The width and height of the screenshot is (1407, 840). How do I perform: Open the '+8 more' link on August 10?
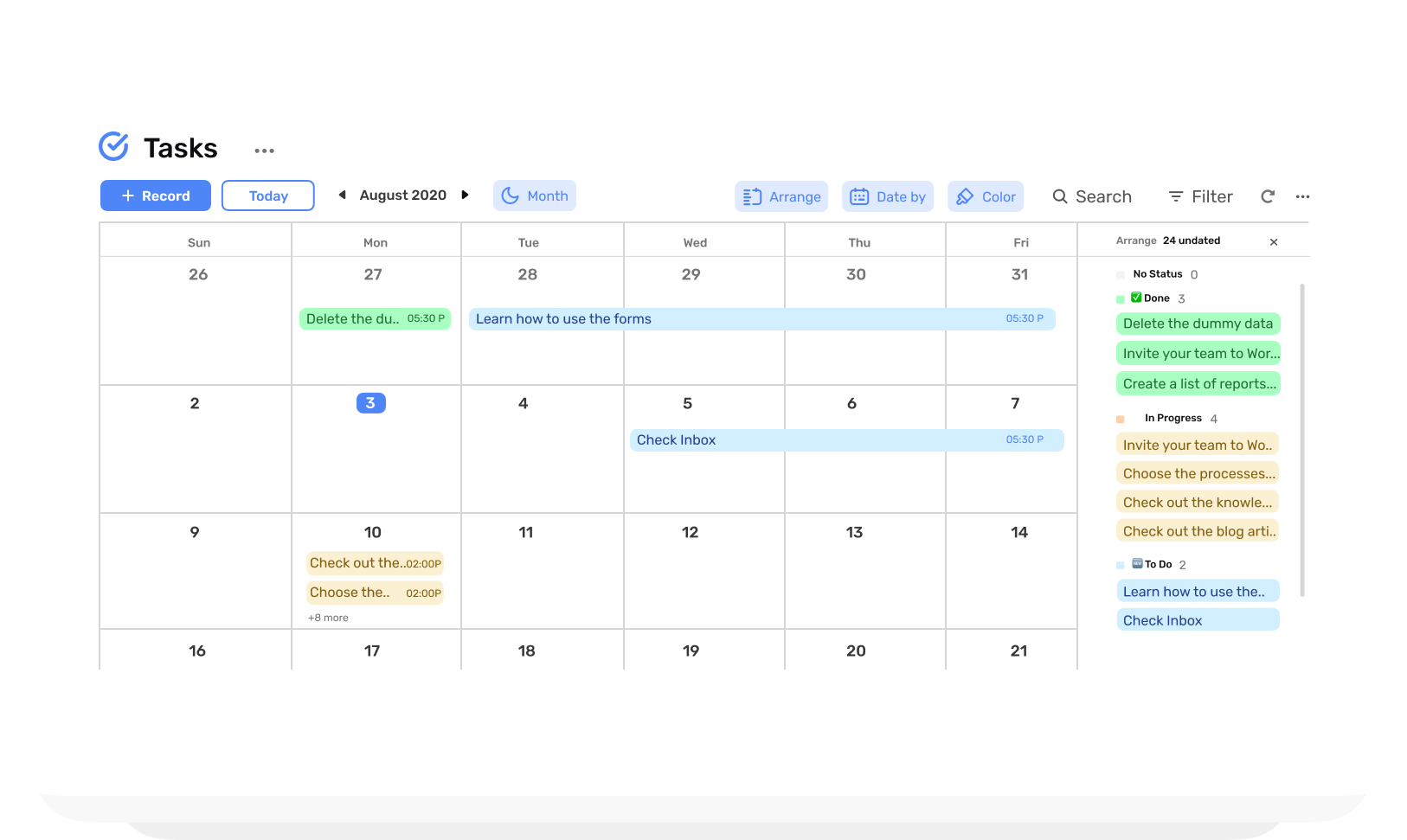click(x=327, y=617)
